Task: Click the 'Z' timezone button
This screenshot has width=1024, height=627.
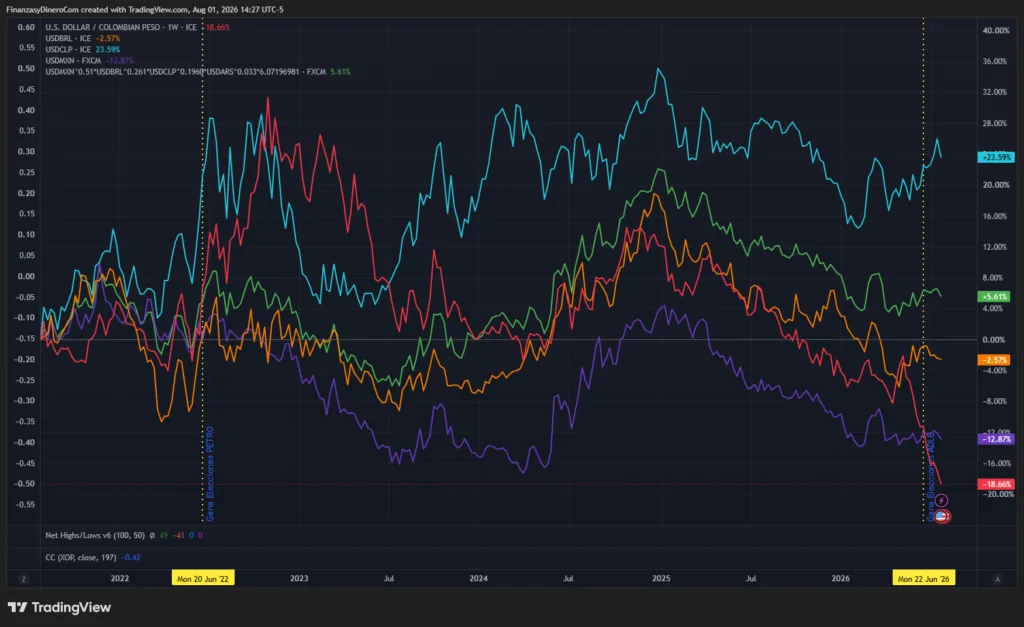Action: [x=24, y=579]
